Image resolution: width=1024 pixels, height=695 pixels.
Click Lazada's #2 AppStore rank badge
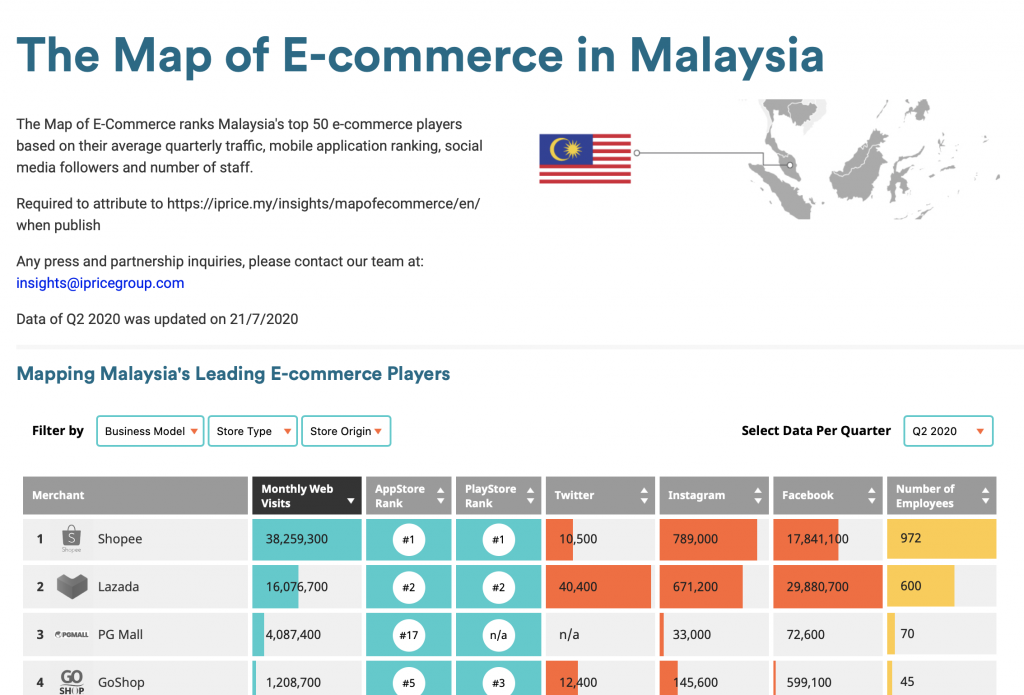409,587
